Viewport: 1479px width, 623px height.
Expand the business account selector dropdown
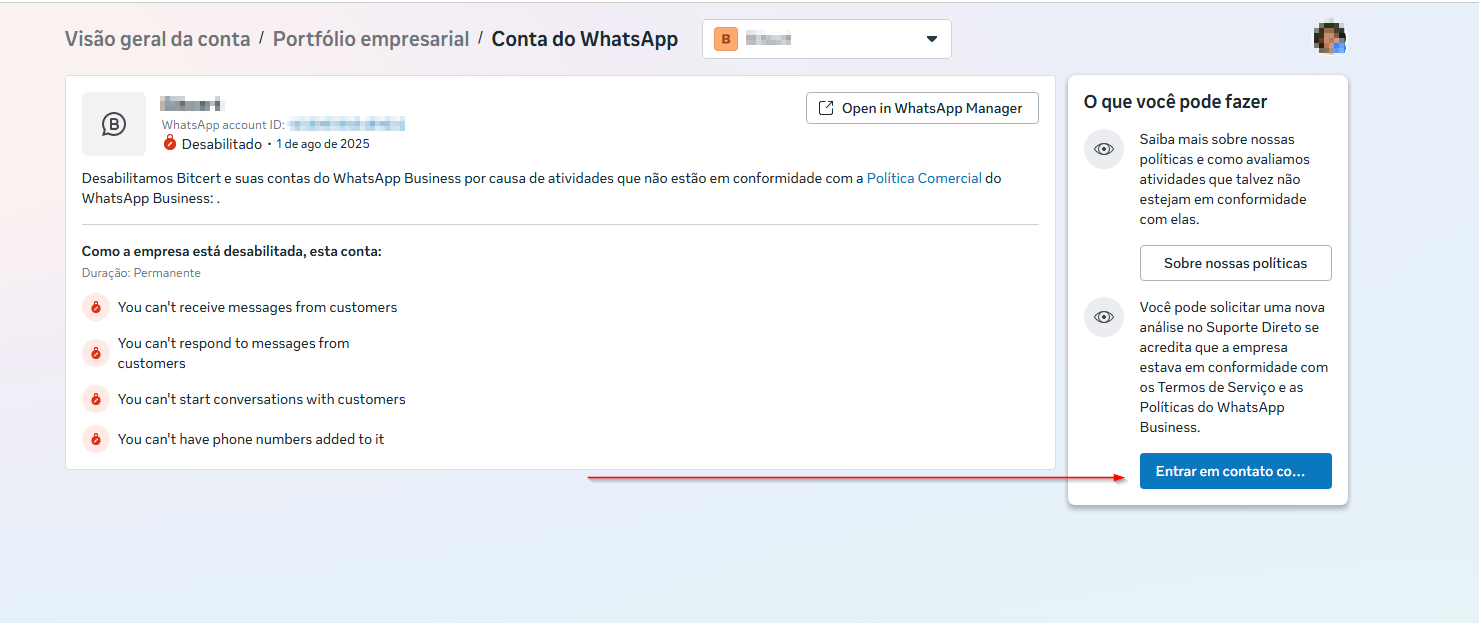(x=827, y=39)
